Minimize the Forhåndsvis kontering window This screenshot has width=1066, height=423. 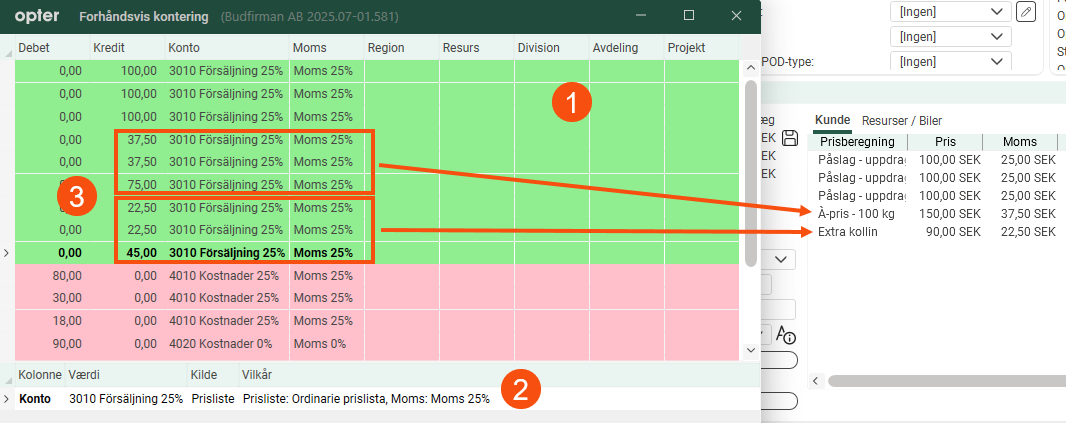(x=641, y=16)
